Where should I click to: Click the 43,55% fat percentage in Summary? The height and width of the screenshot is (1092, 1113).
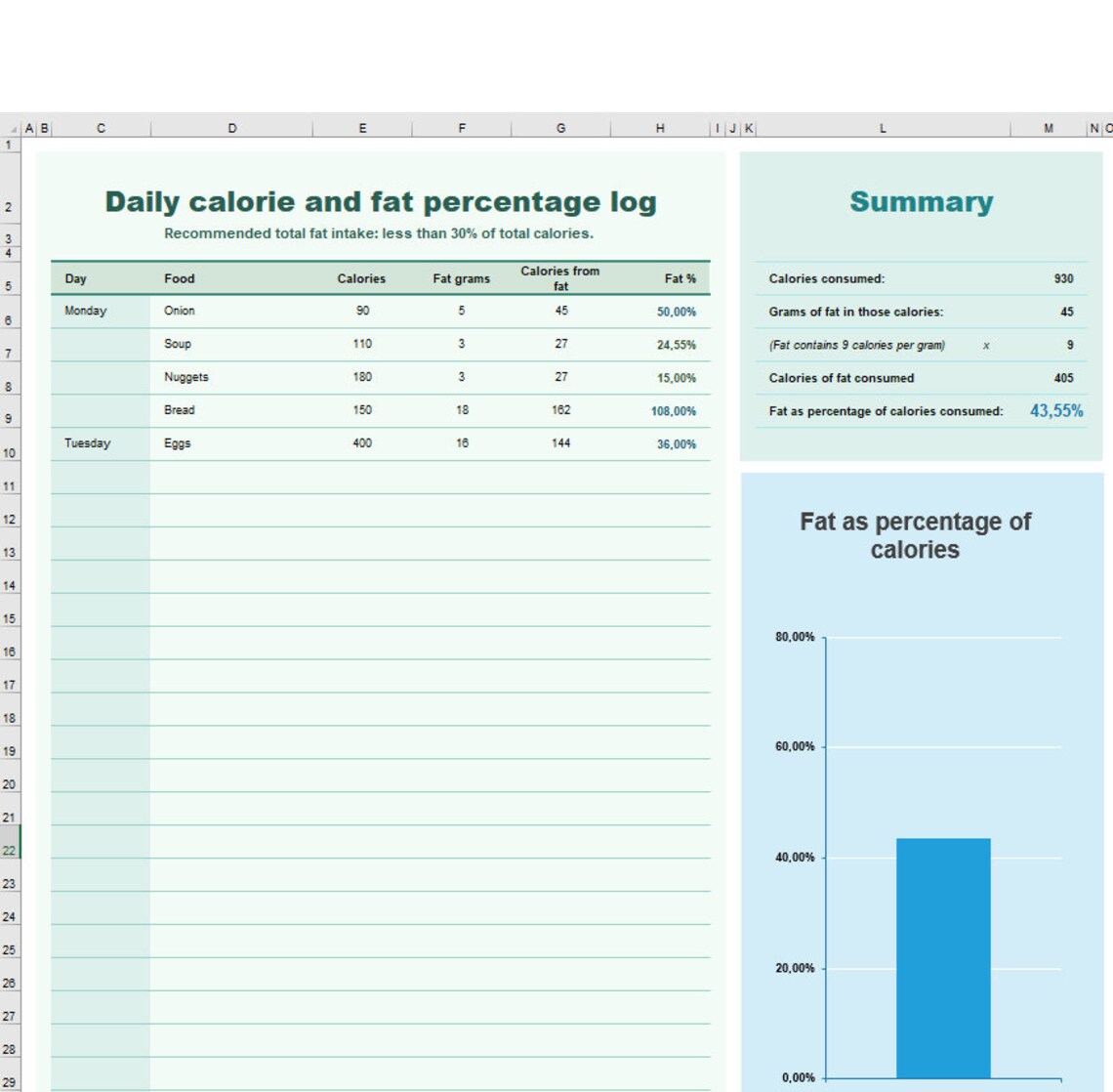[x=1058, y=411]
